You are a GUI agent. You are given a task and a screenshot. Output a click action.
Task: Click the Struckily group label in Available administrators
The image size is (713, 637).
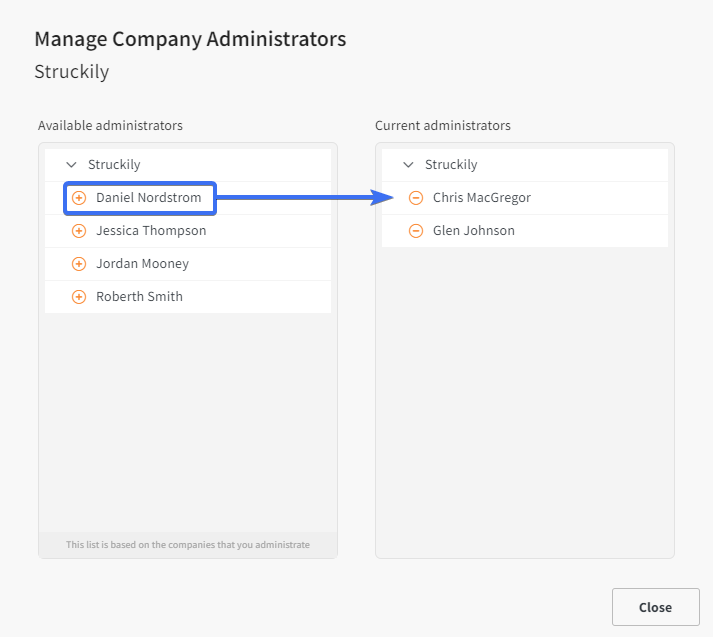(114, 165)
